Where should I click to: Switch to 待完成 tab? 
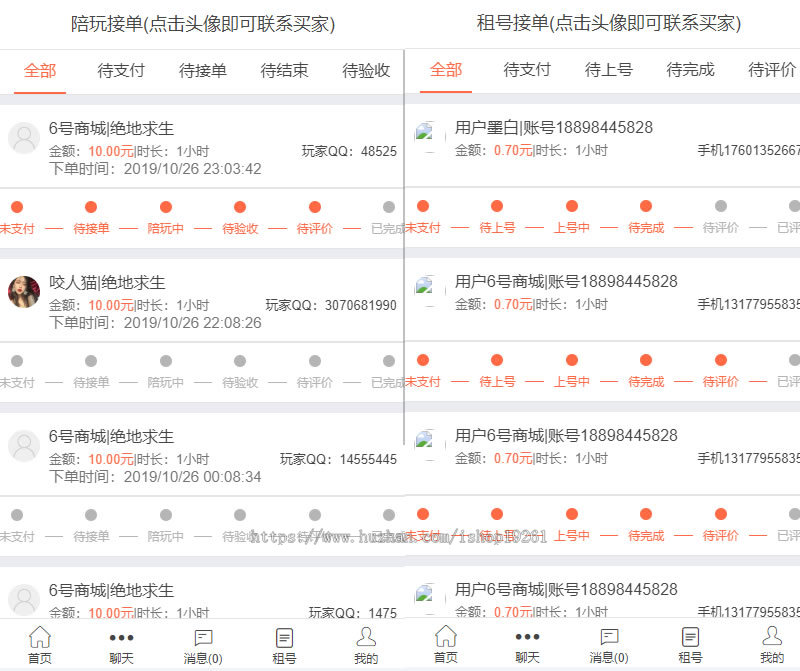(x=690, y=69)
